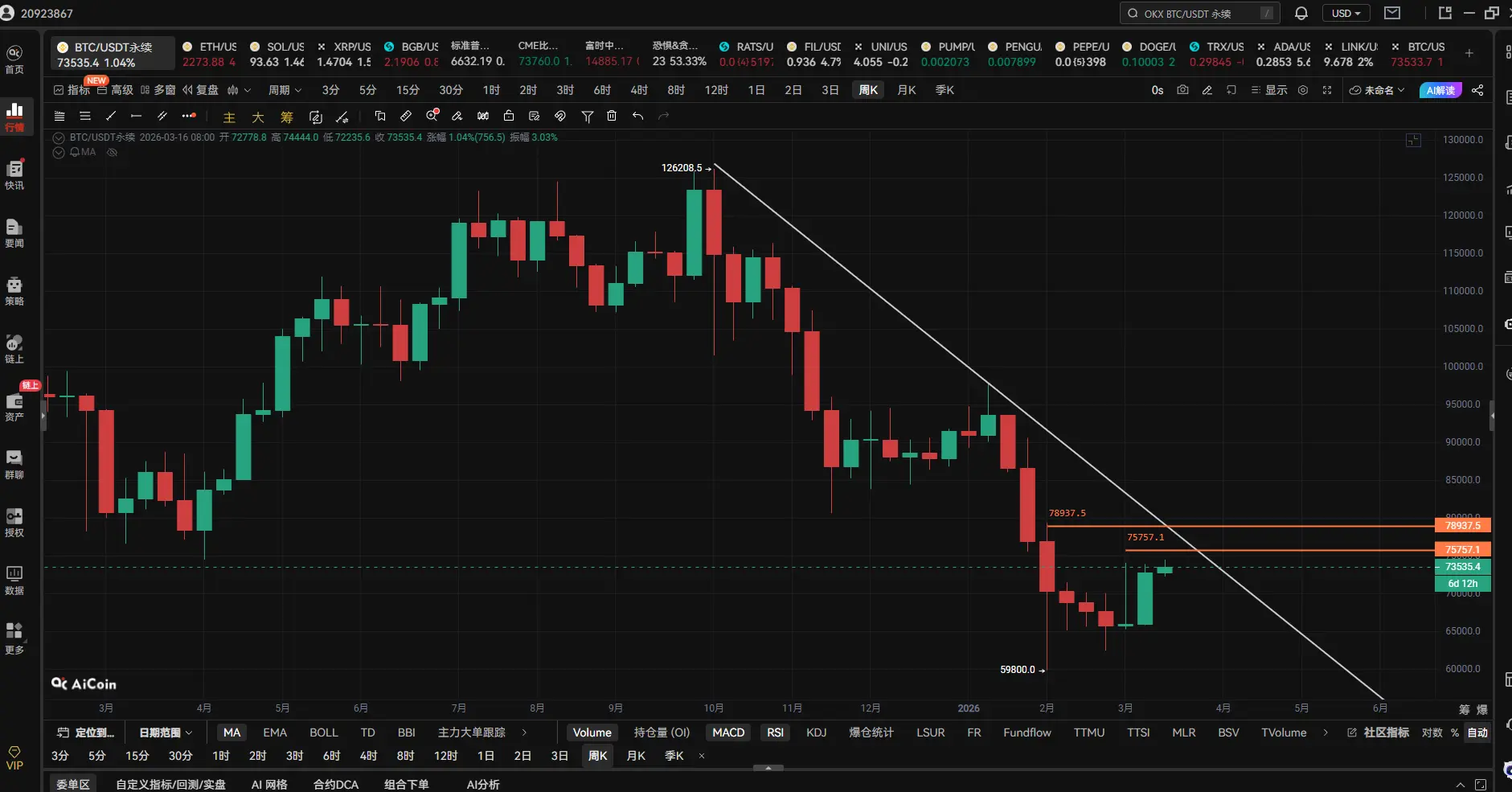This screenshot has width=1512, height=792.
Task: Add a new ticker tab with plus
Action: click(x=1469, y=53)
